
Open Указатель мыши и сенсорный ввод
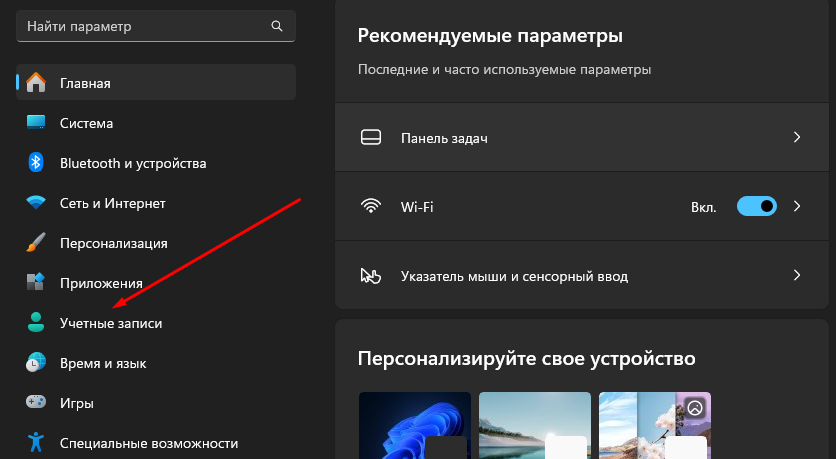pos(582,275)
